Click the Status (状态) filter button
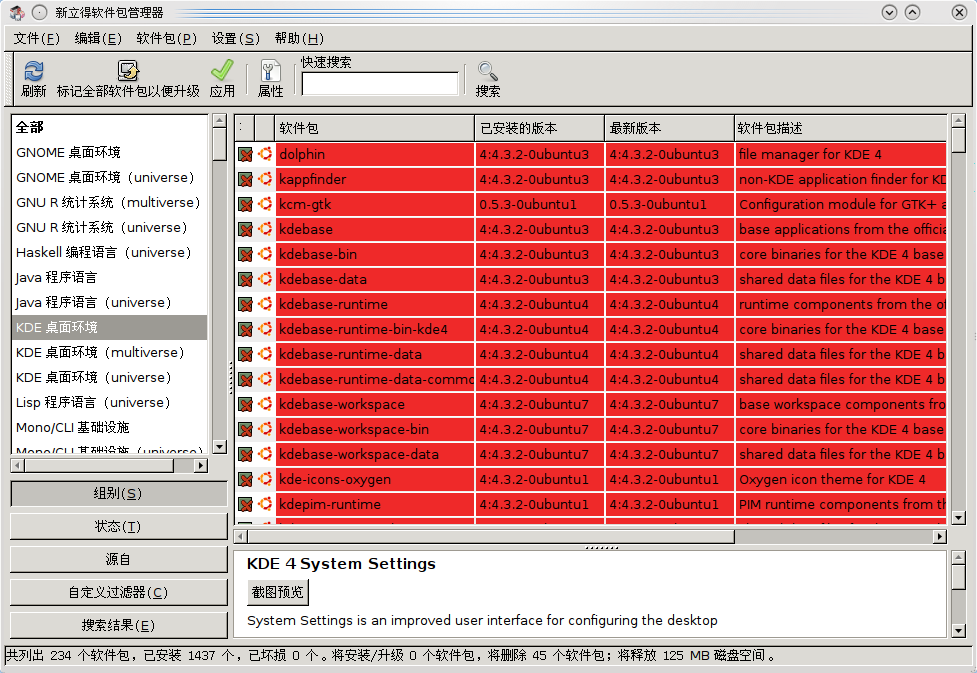The height and width of the screenshot is (673, 977). point(118,527)
